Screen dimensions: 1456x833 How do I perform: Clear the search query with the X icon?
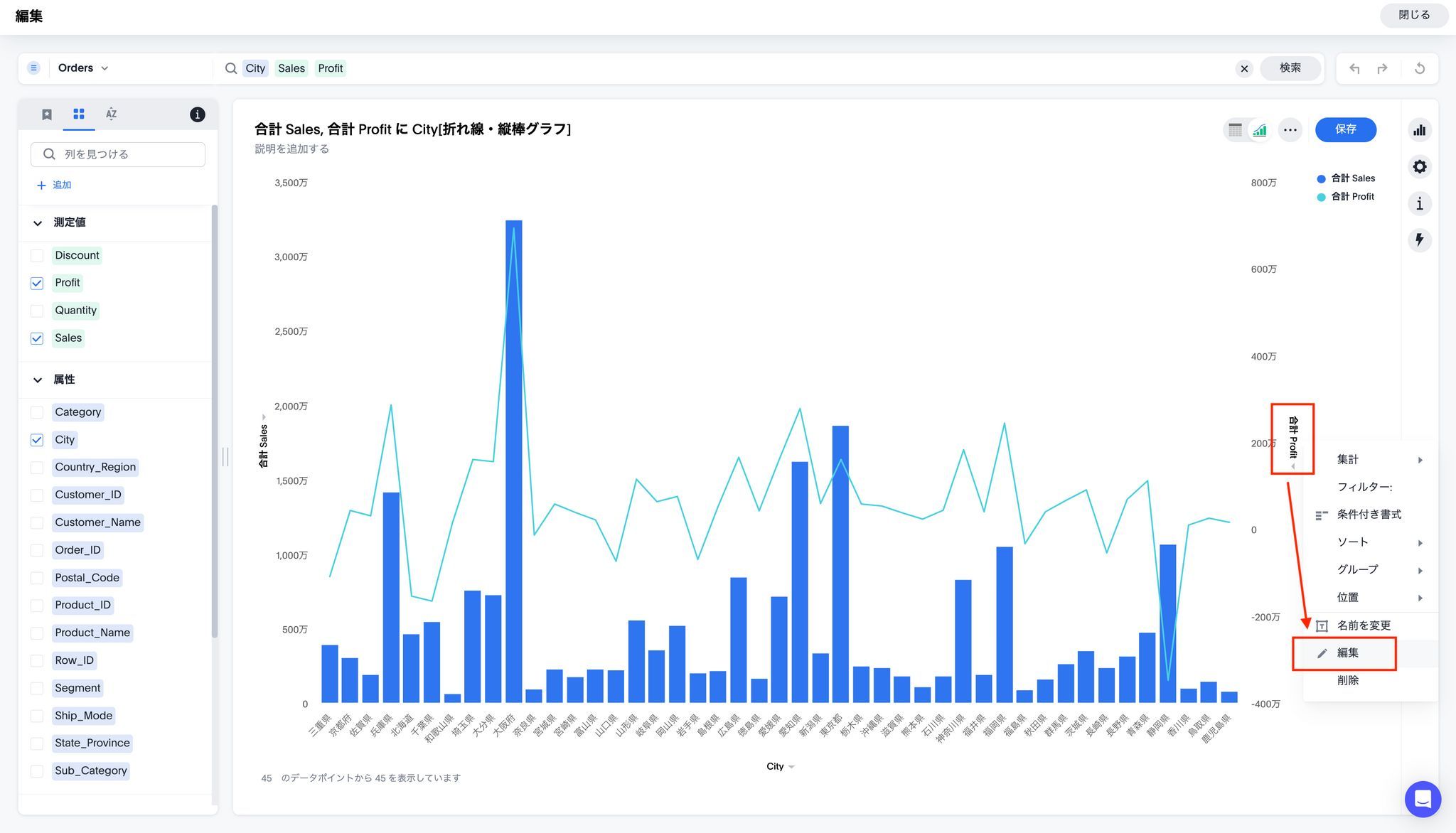point(1244,69)
